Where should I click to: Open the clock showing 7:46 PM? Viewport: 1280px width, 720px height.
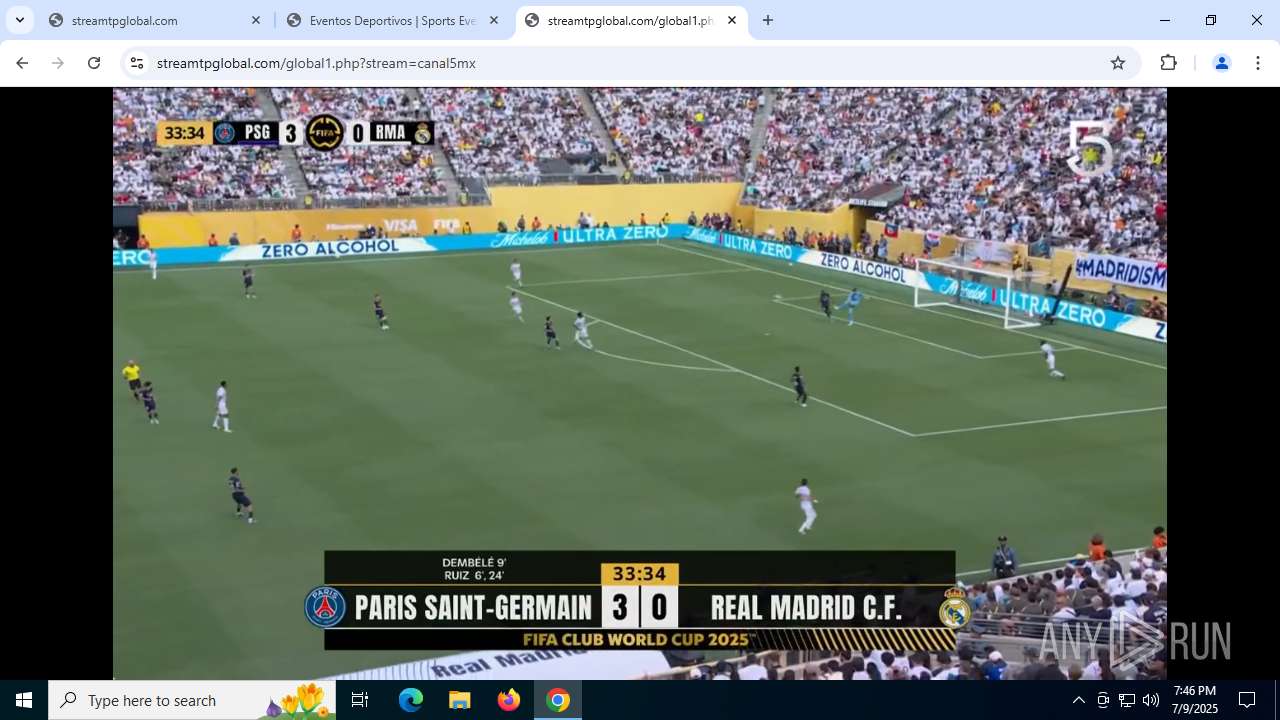[1195, 700]
